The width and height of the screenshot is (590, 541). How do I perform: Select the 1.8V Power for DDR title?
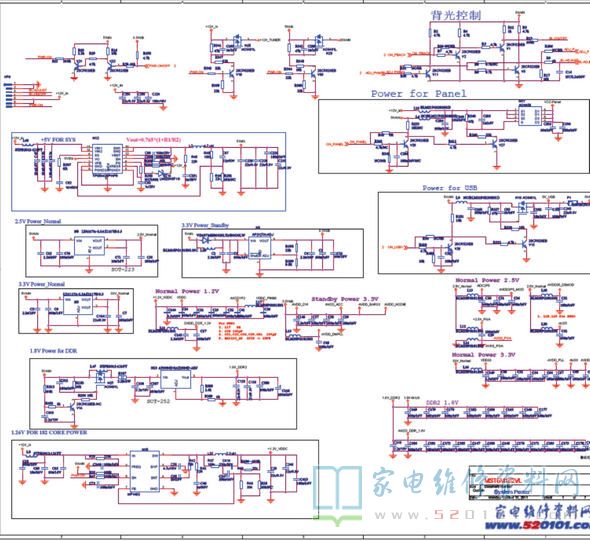pos(53,351)
